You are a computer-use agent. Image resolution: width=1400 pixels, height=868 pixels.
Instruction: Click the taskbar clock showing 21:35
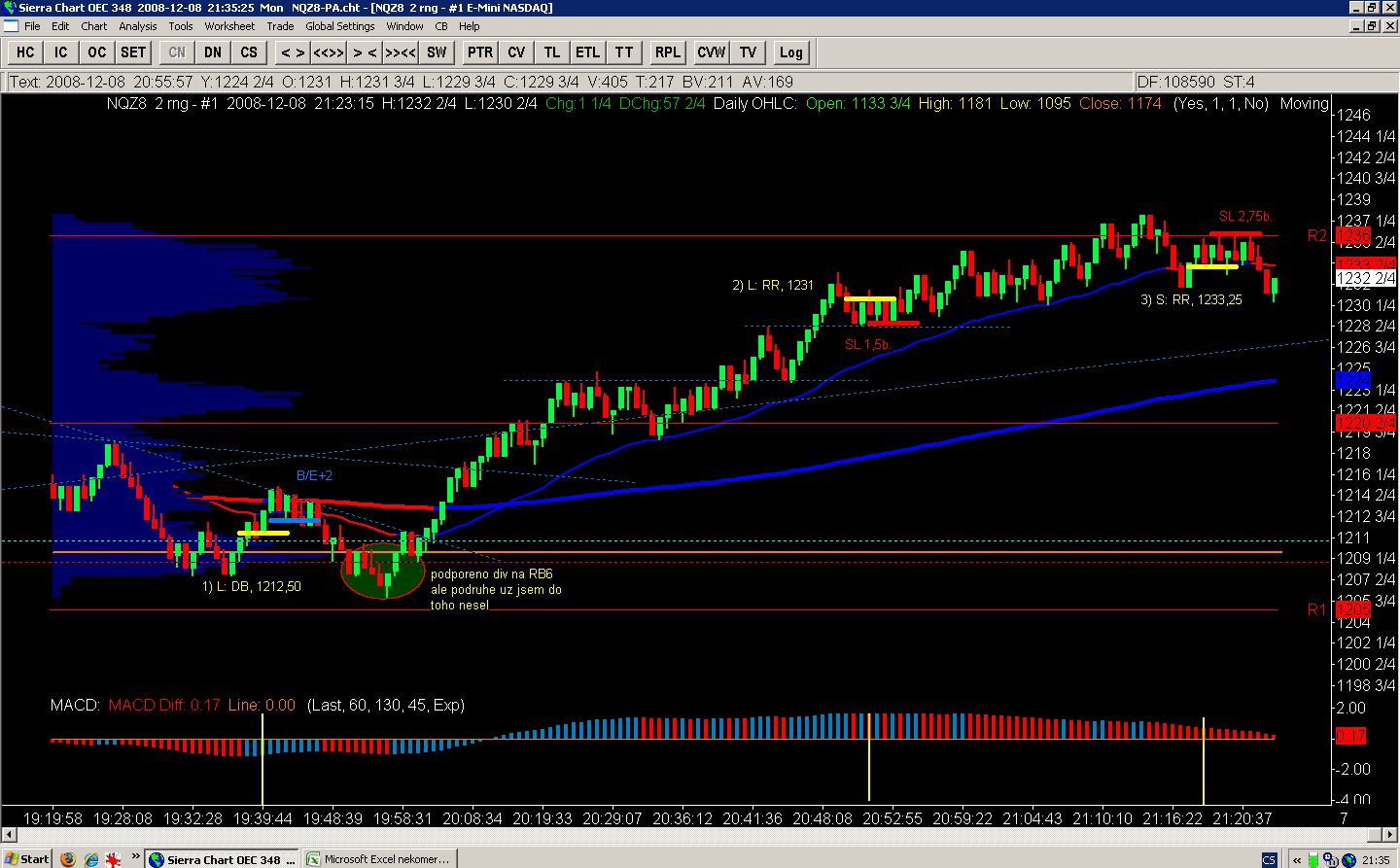[x=1376, y=859]
